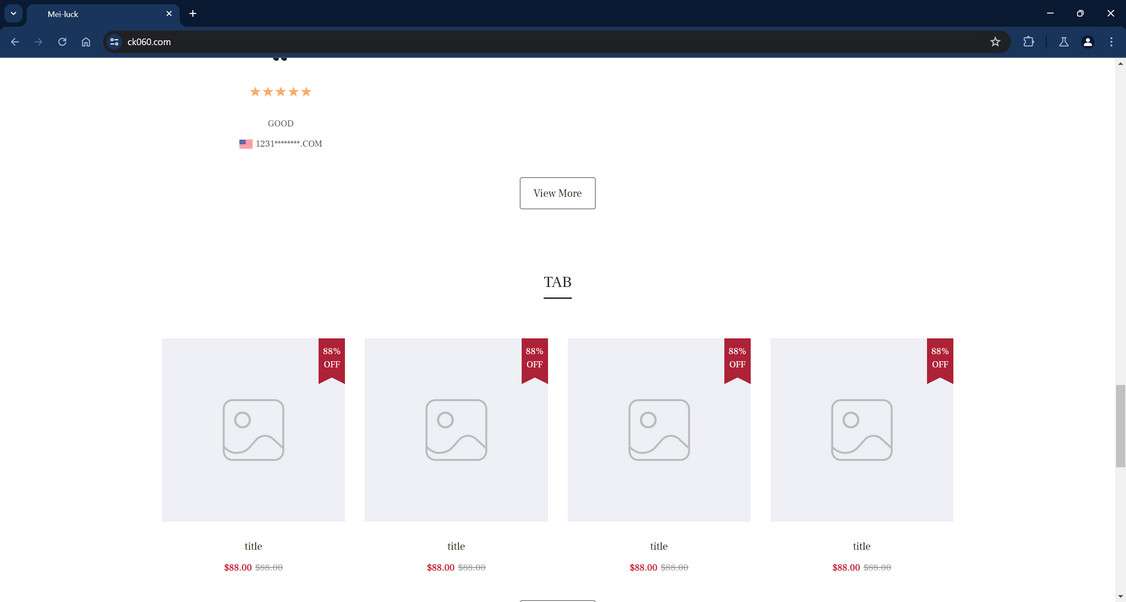
Task: Open the tab search dropdown arrow
Action: pos(13,14)
